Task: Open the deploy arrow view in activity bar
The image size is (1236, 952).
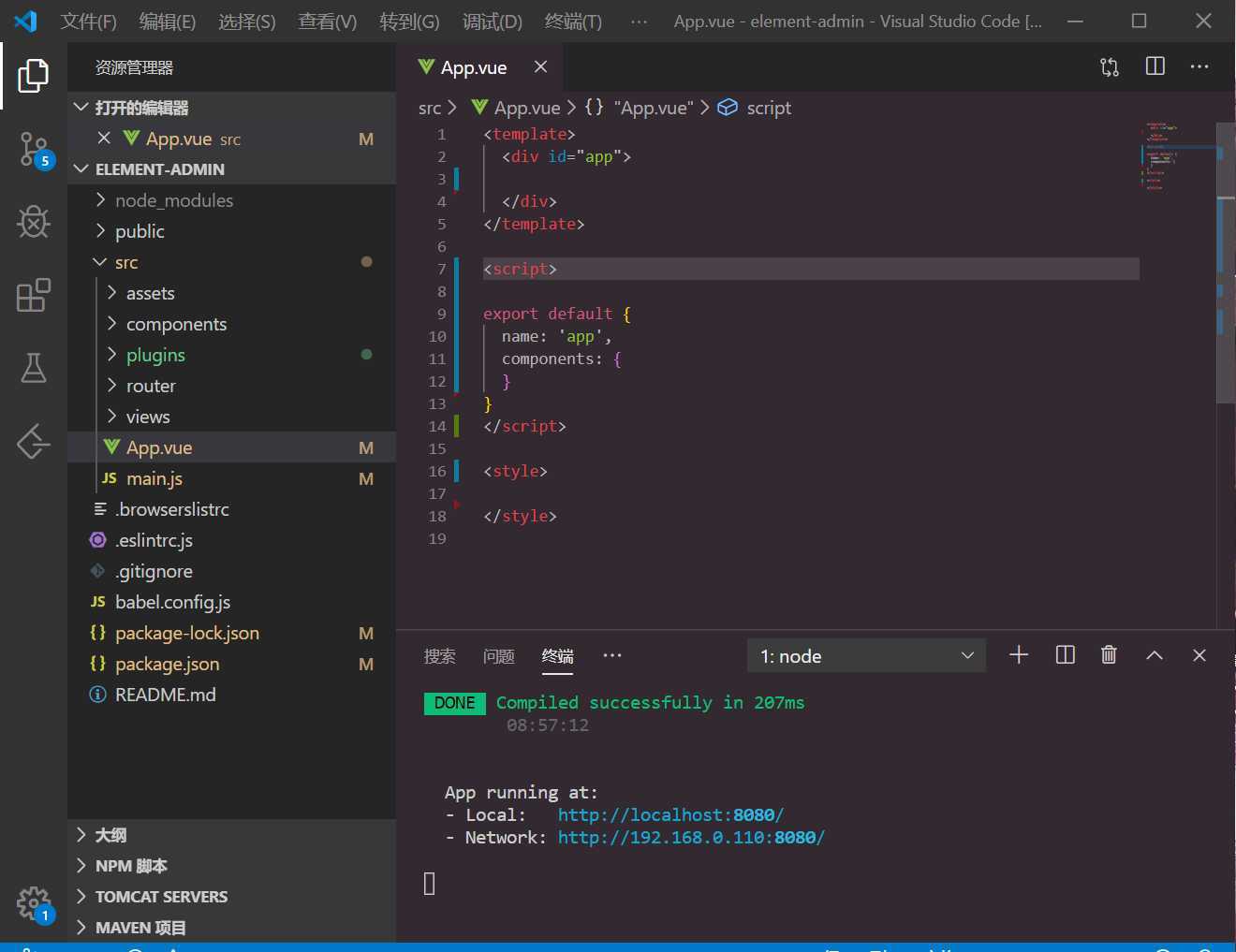Action: coord(34,442)
